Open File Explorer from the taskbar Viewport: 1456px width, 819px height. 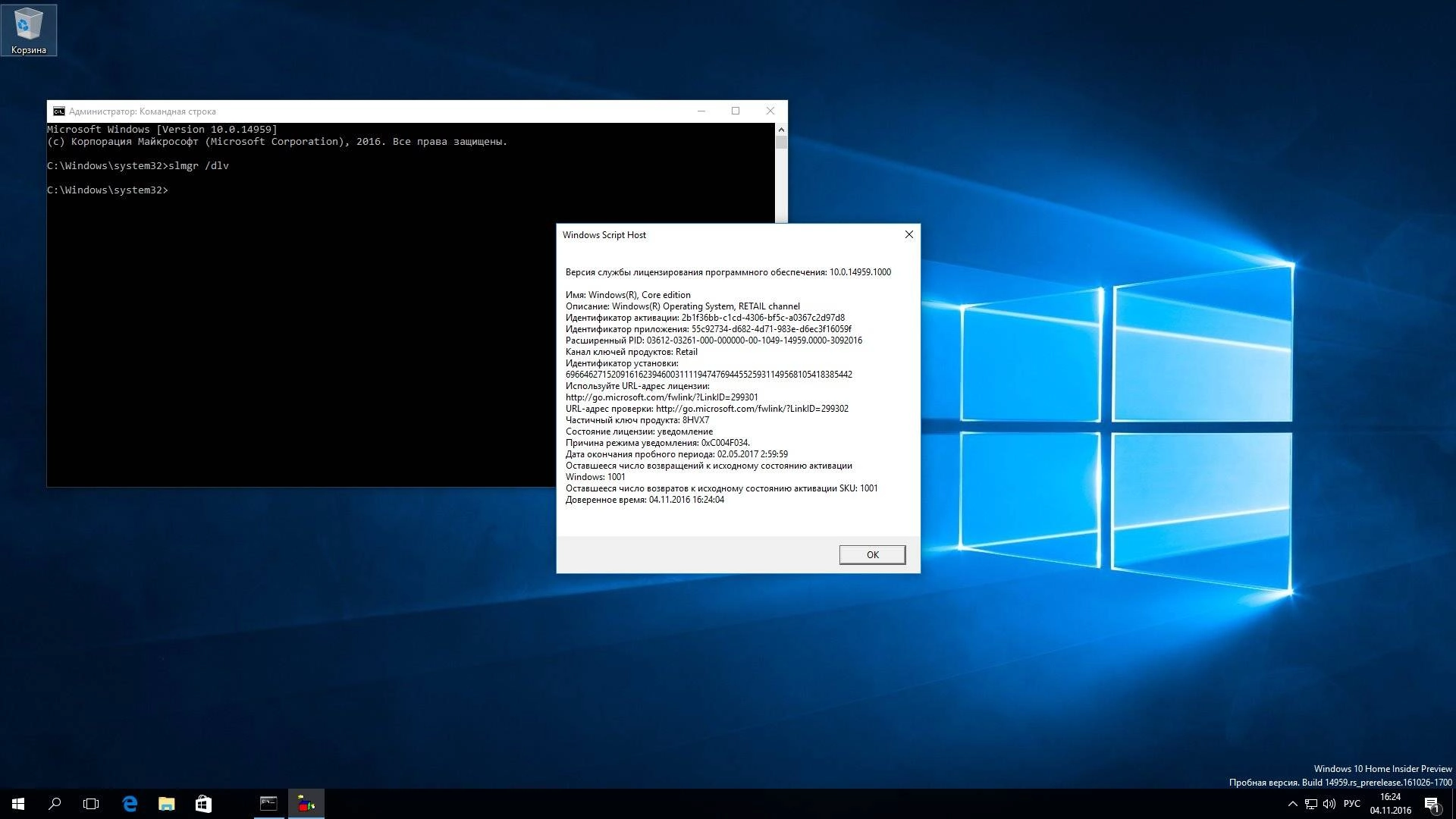[x=166, y=804]
